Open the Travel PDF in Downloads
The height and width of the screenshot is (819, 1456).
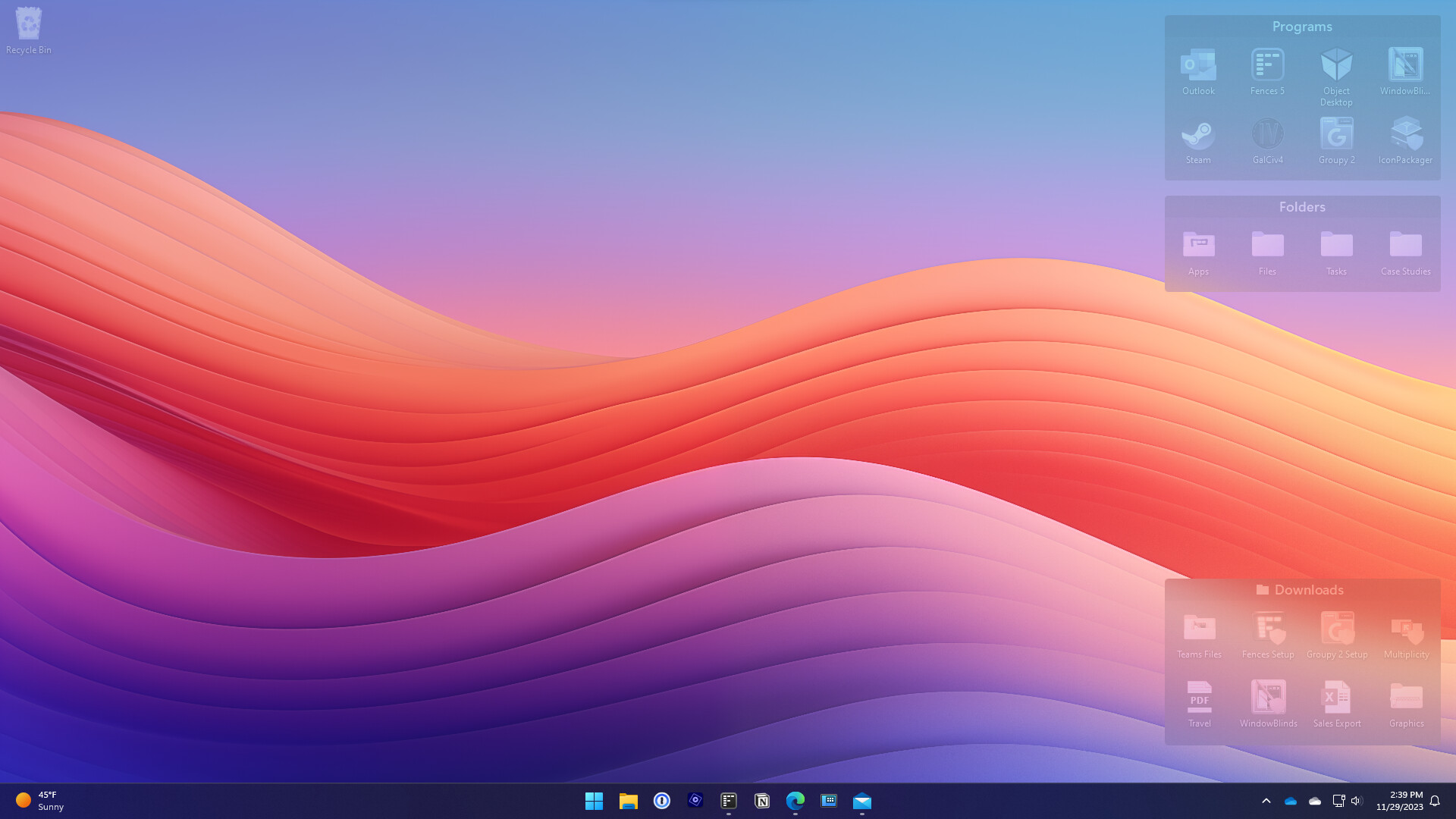coord(1199,699)
